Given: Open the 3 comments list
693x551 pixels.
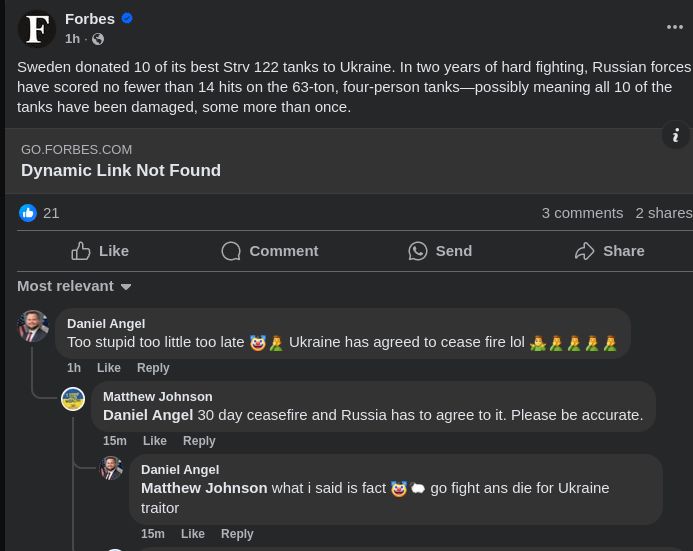Looking at the screenshot, I should [x=582, y=212].
